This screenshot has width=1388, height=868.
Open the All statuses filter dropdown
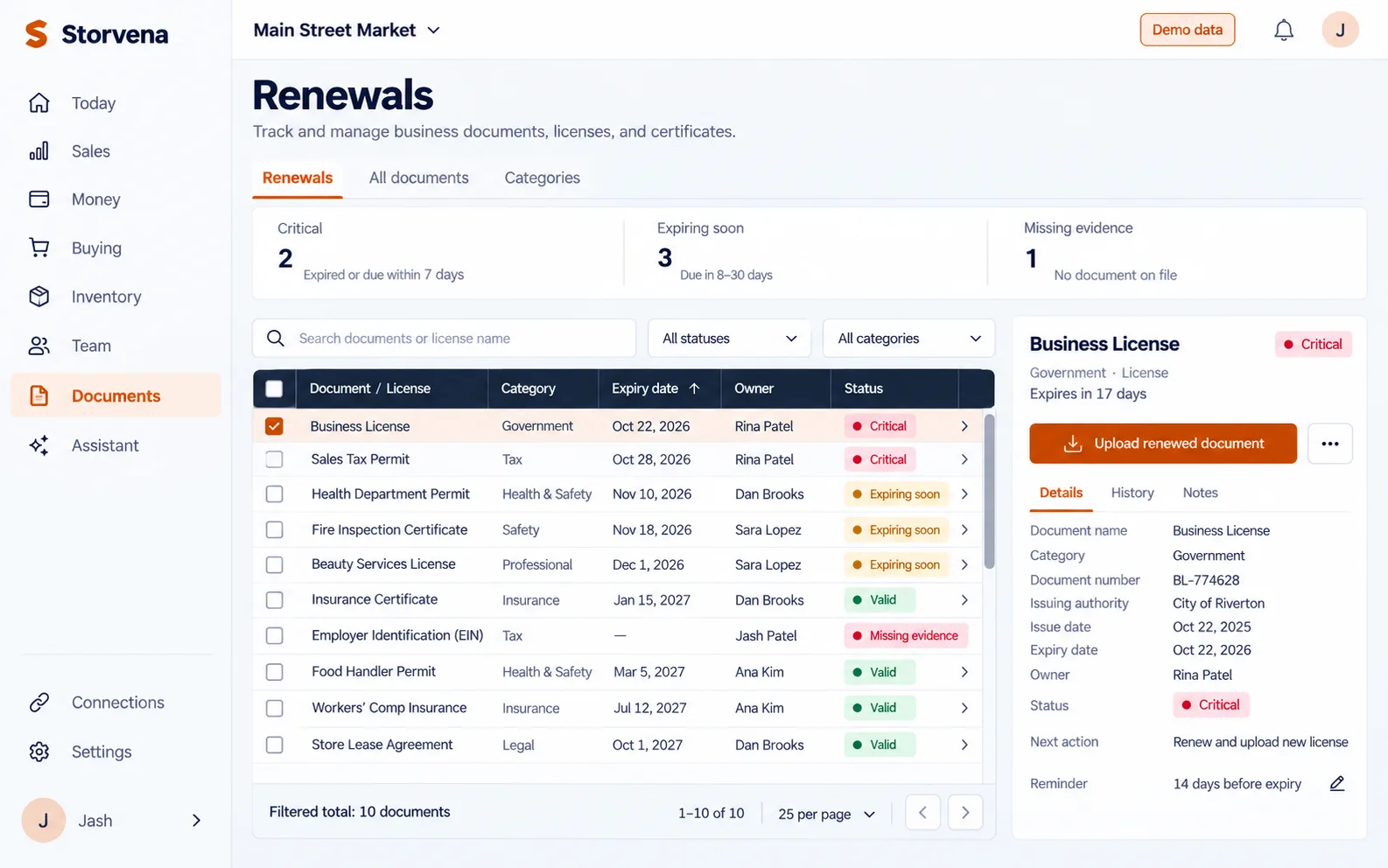point(729,339)
